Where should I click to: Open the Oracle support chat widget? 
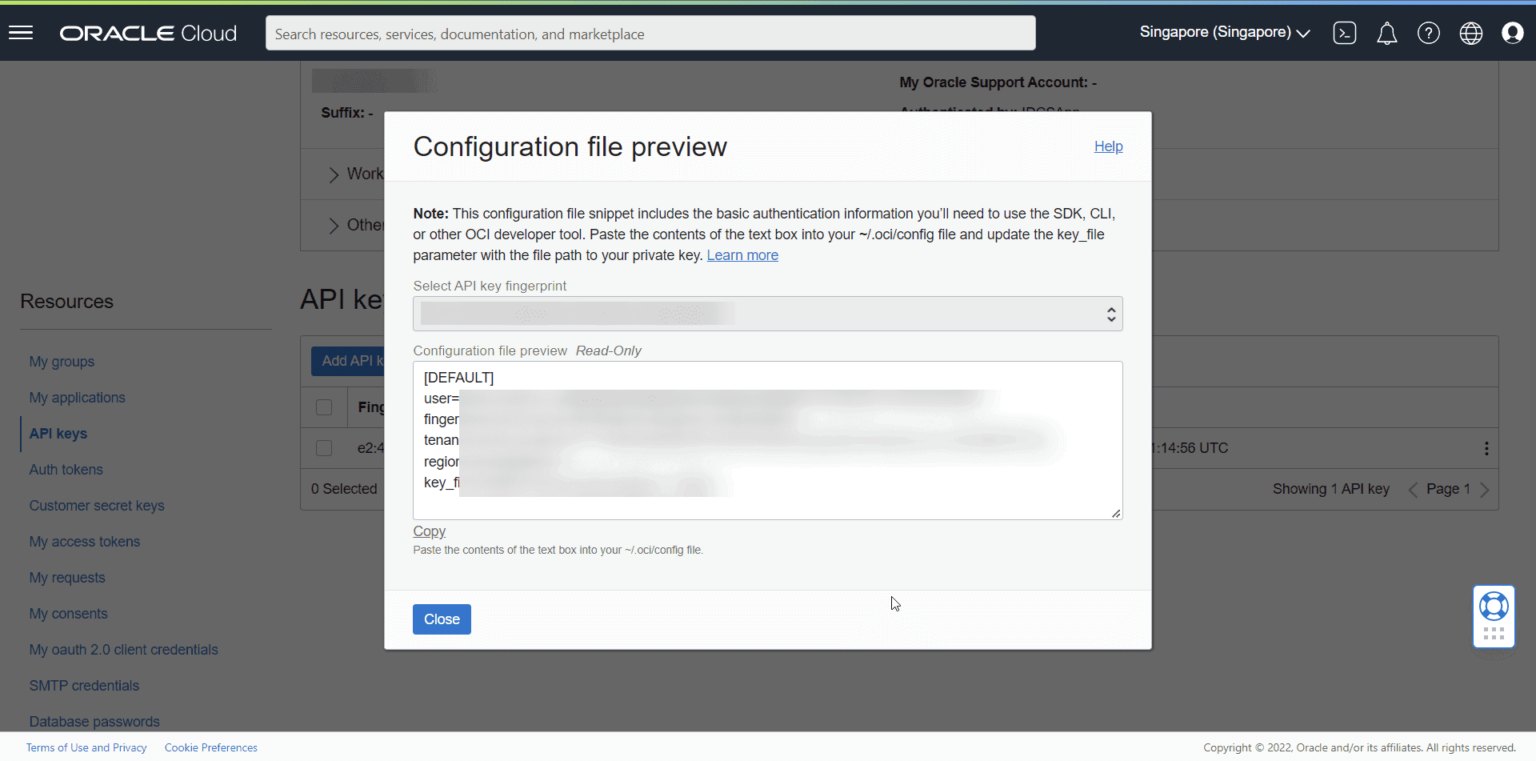coord(1493,616)
